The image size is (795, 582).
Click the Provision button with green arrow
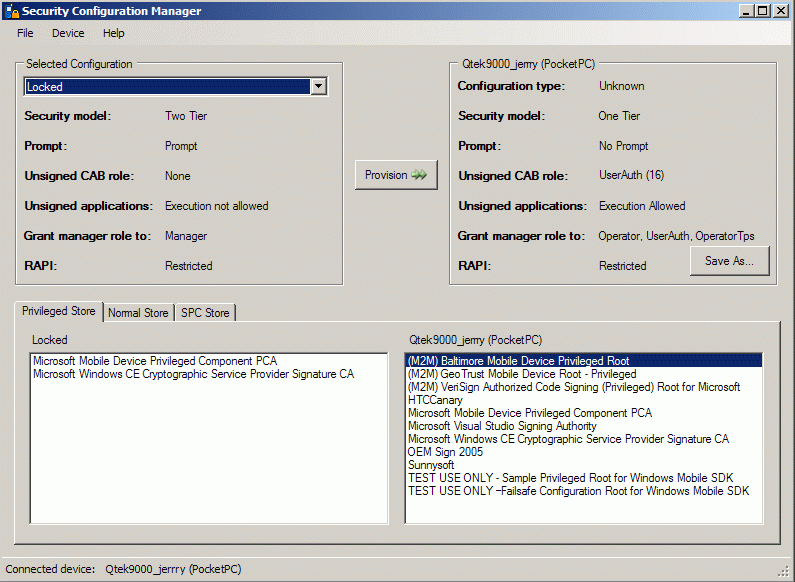tap(396, 175)
